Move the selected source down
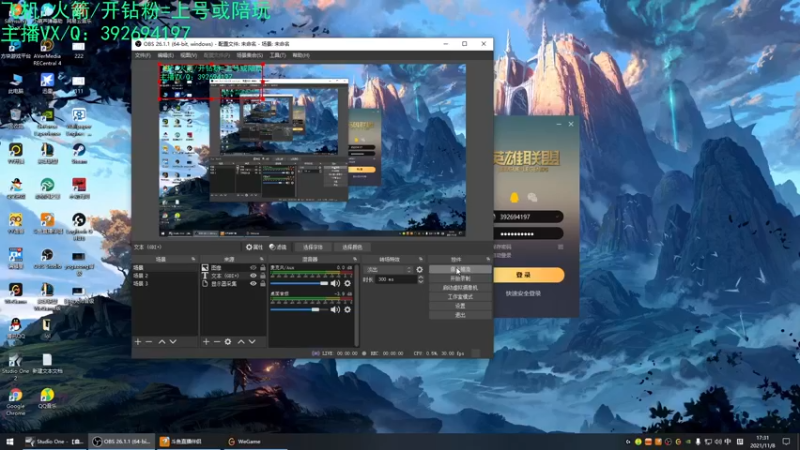 [252, 341]
